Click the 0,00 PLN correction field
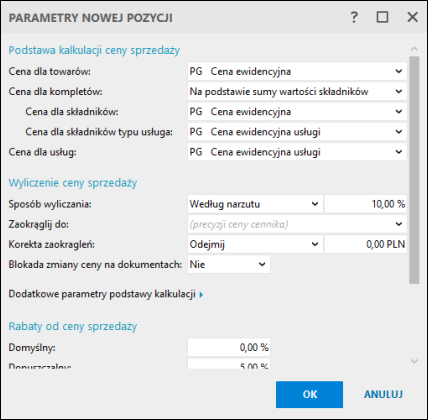This screenshot has width=428, height=420. click(366, 244)
